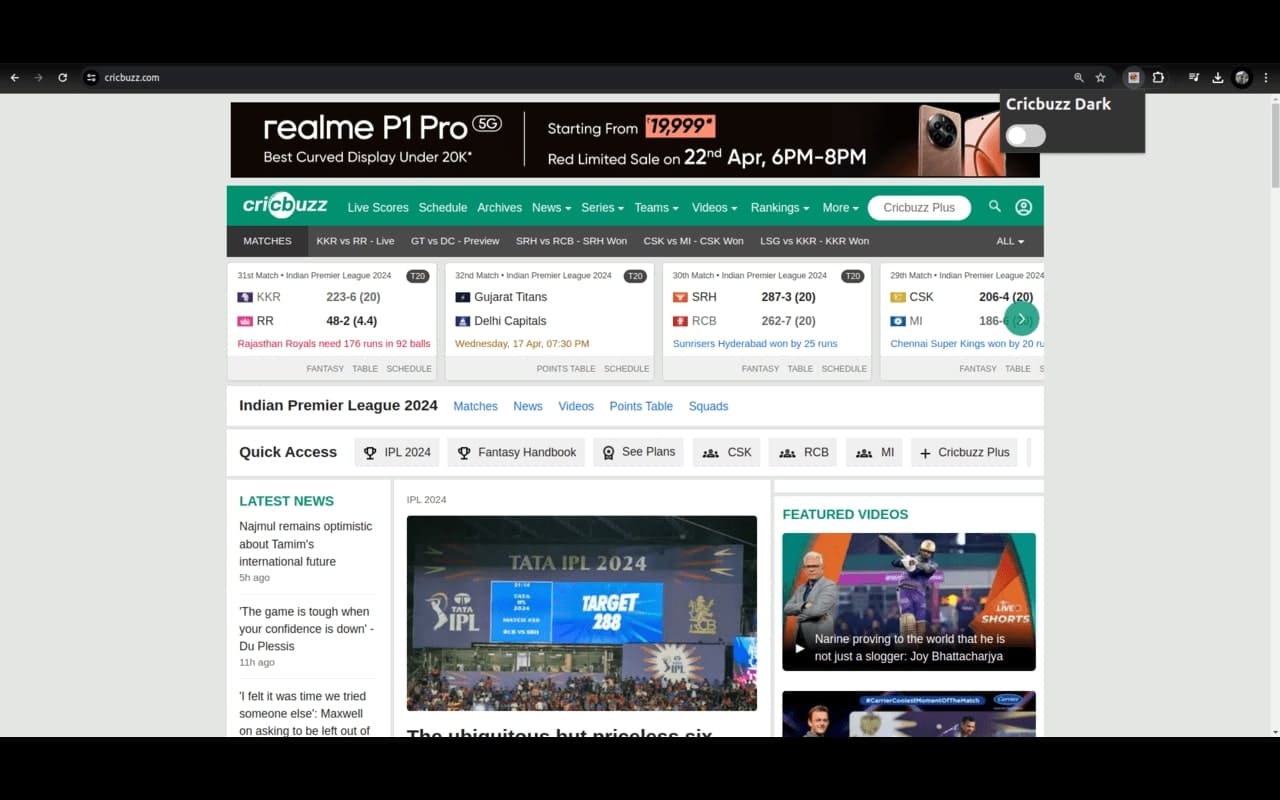Select the CSK vs MI - CSK Won tab

tap(693, 241)
